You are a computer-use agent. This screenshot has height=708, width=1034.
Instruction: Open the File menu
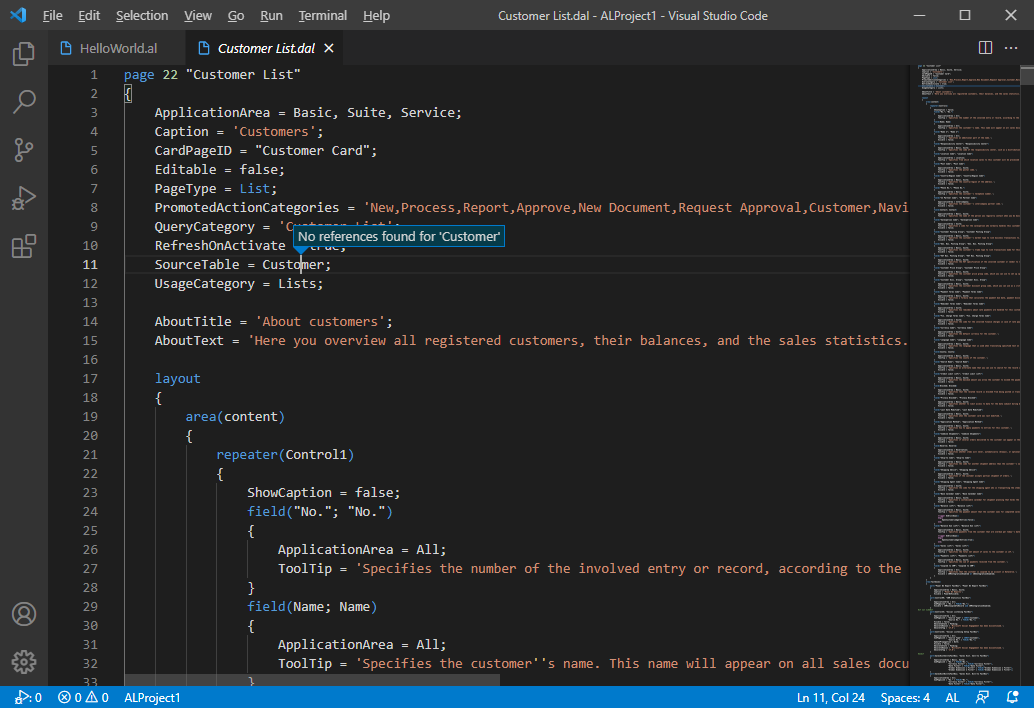pyautogui.click(x=51, y=15)
